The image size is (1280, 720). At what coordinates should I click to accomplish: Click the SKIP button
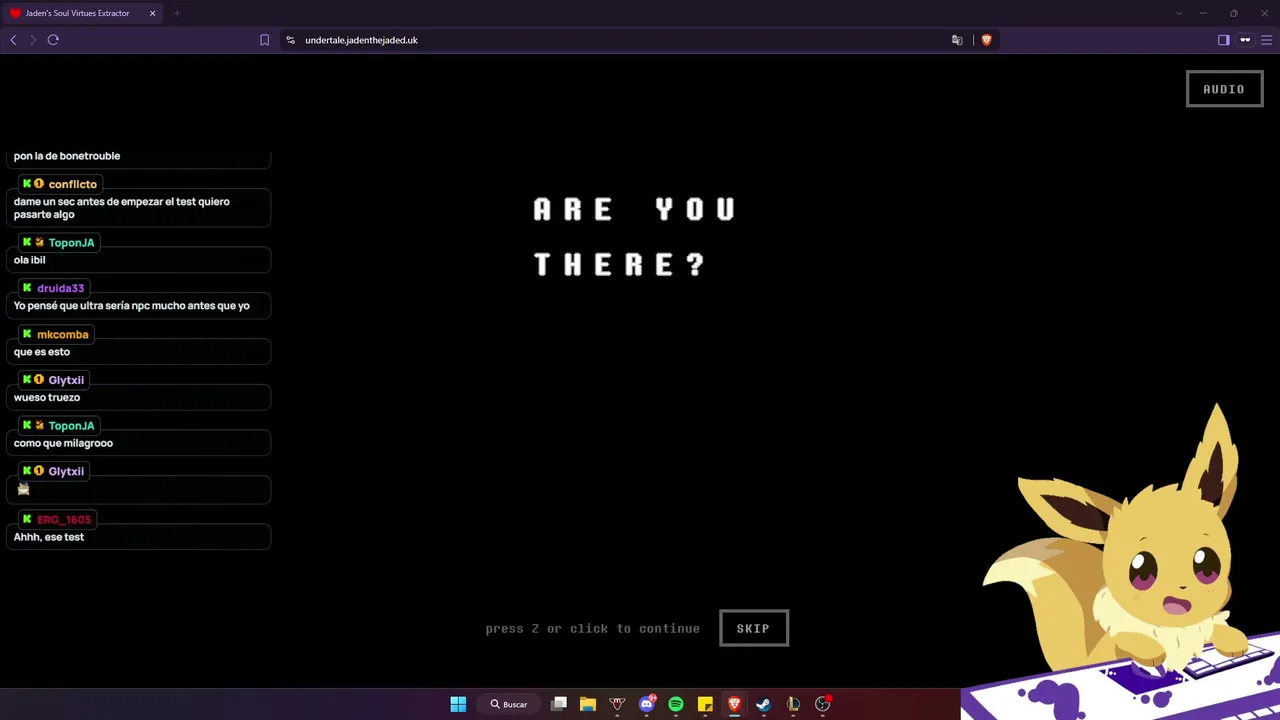click(754, 628)
